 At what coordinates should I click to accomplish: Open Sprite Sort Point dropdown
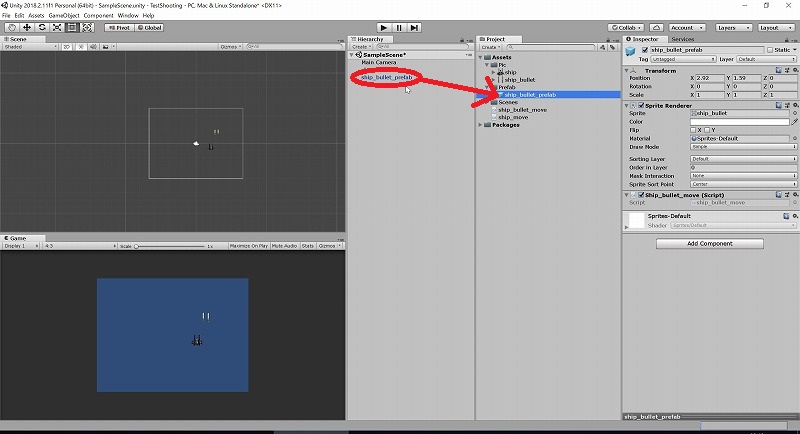pyautogui.click(x=743, y=184)
